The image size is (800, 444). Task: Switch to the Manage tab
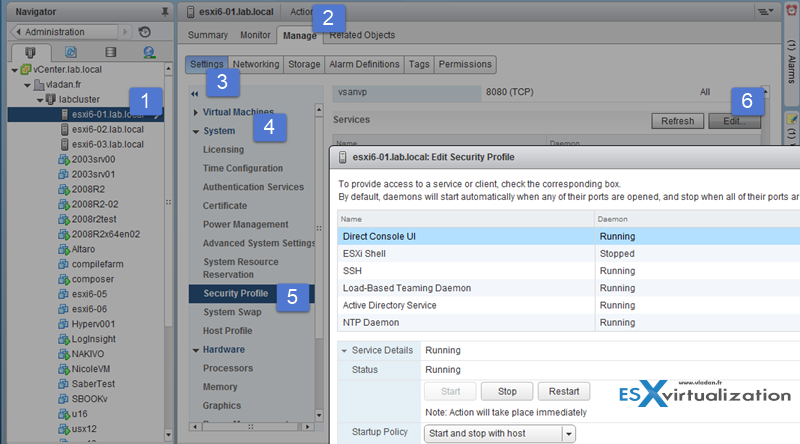coord(299,35)
